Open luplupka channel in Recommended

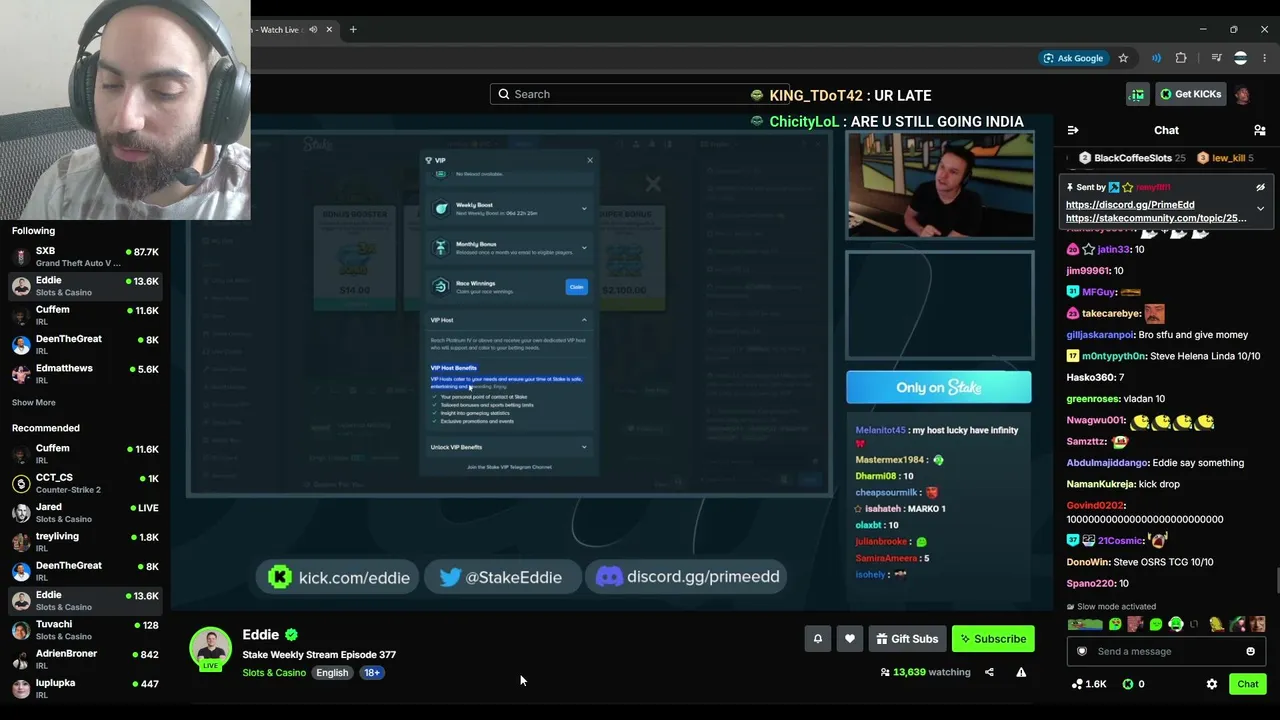click(85, 688)
